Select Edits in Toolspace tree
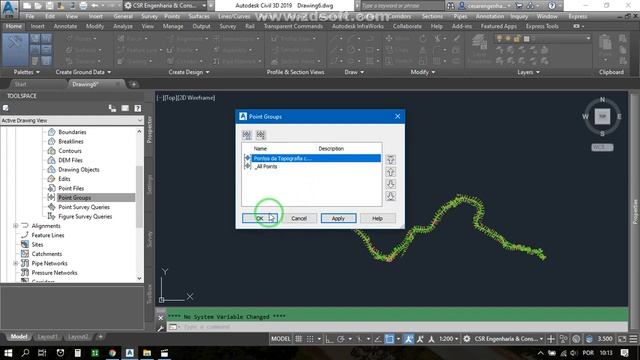The height and width of the screenshot is (360, 640). (64, 179)
